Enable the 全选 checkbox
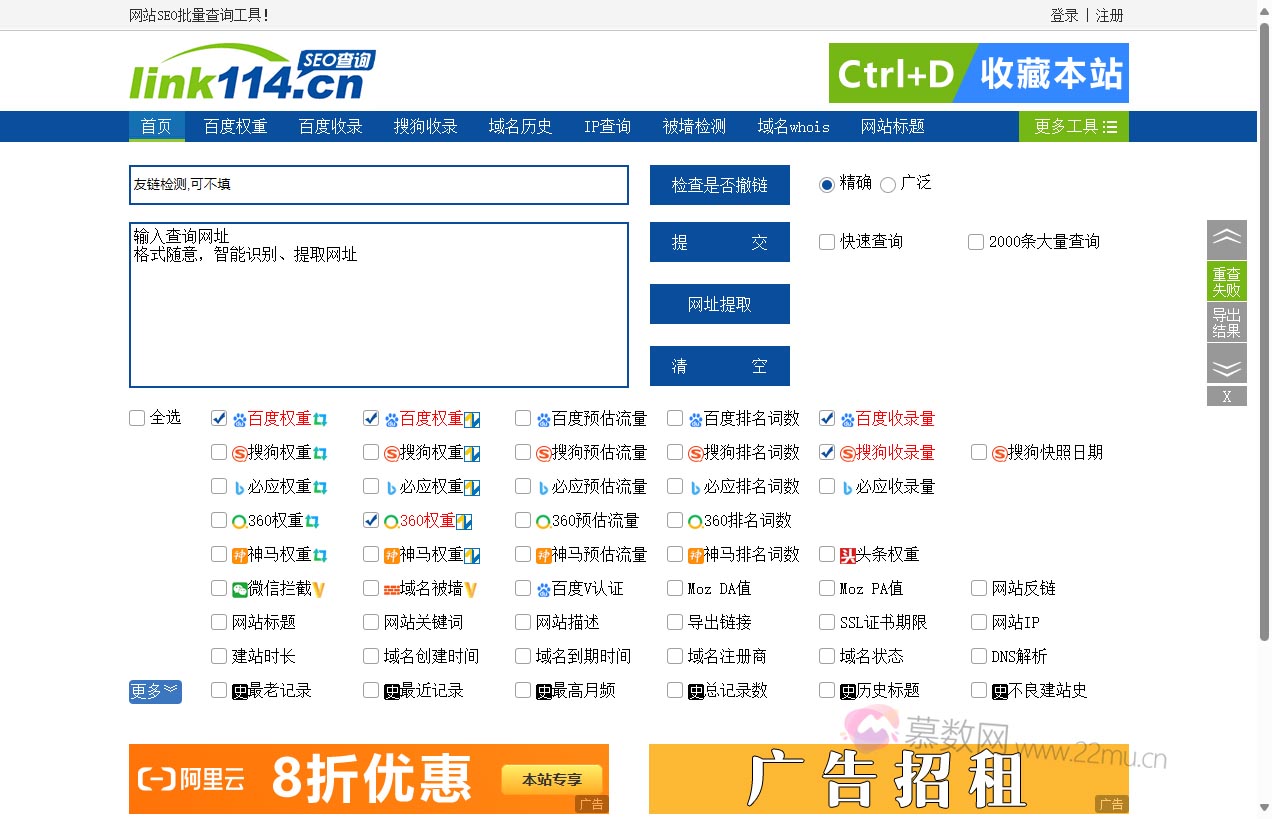 point(137,418)
